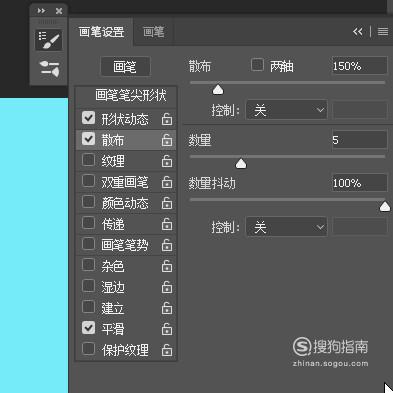Enable the 湿边 checkbox

coord(88,286)
